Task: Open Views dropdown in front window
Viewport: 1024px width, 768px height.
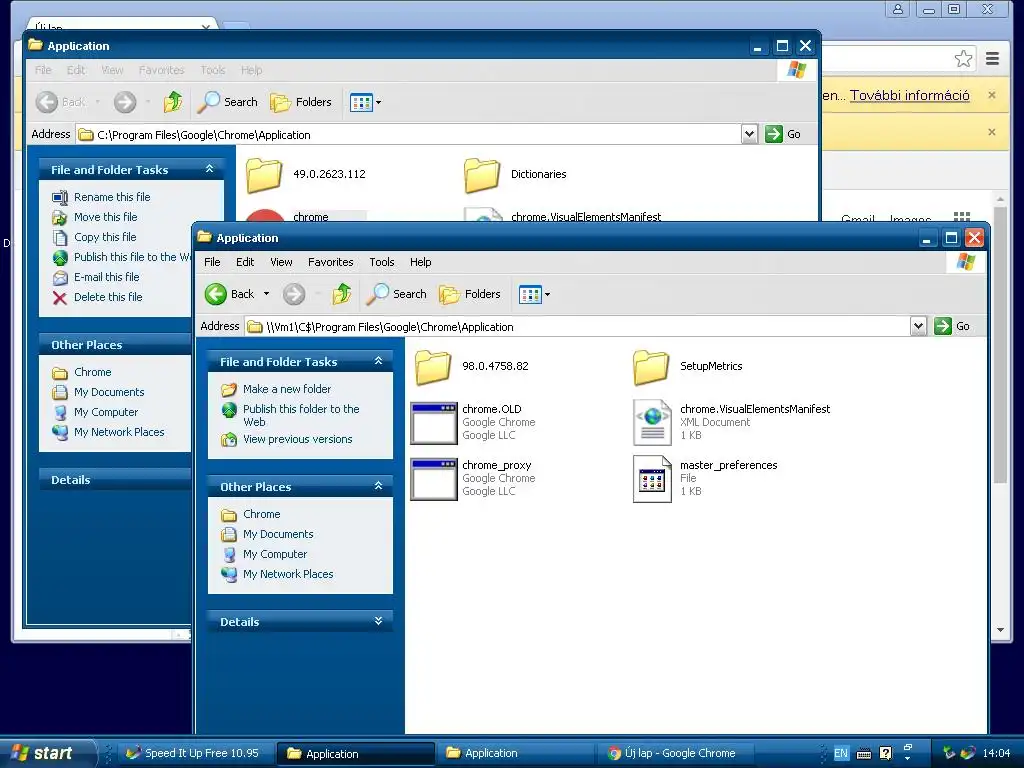Action: (x=534, y=295)
